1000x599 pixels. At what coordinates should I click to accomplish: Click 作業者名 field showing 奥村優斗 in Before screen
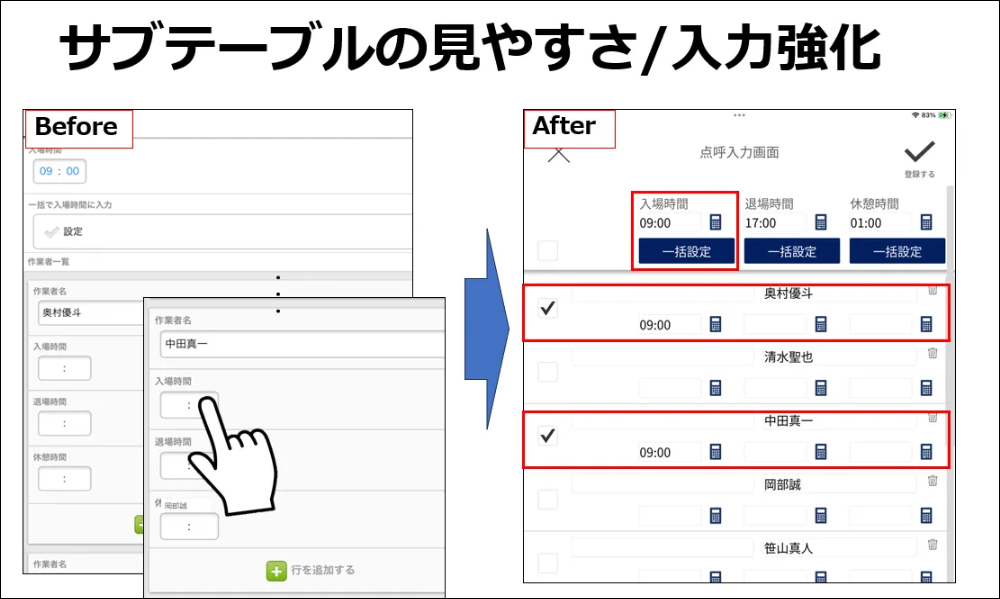pos(90,313)
